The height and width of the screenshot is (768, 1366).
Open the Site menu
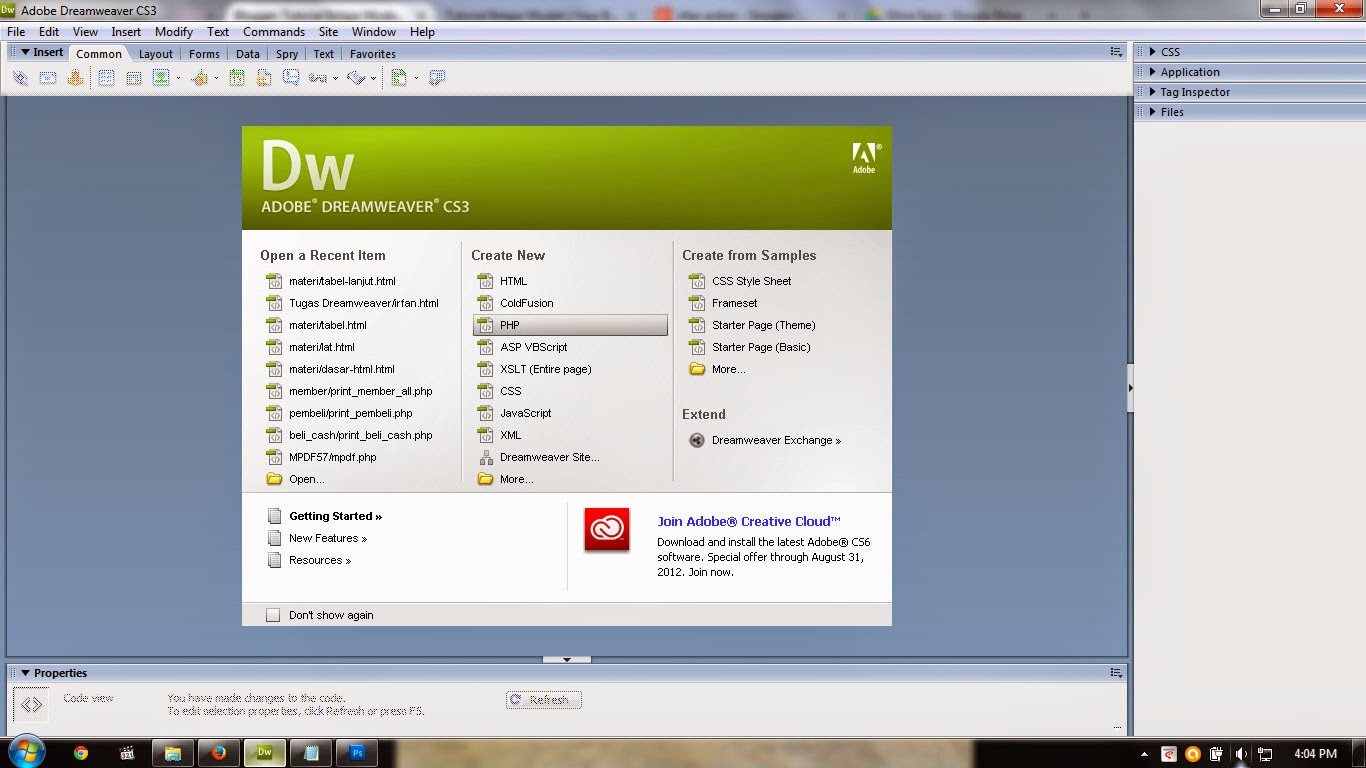tap(328, 32)
